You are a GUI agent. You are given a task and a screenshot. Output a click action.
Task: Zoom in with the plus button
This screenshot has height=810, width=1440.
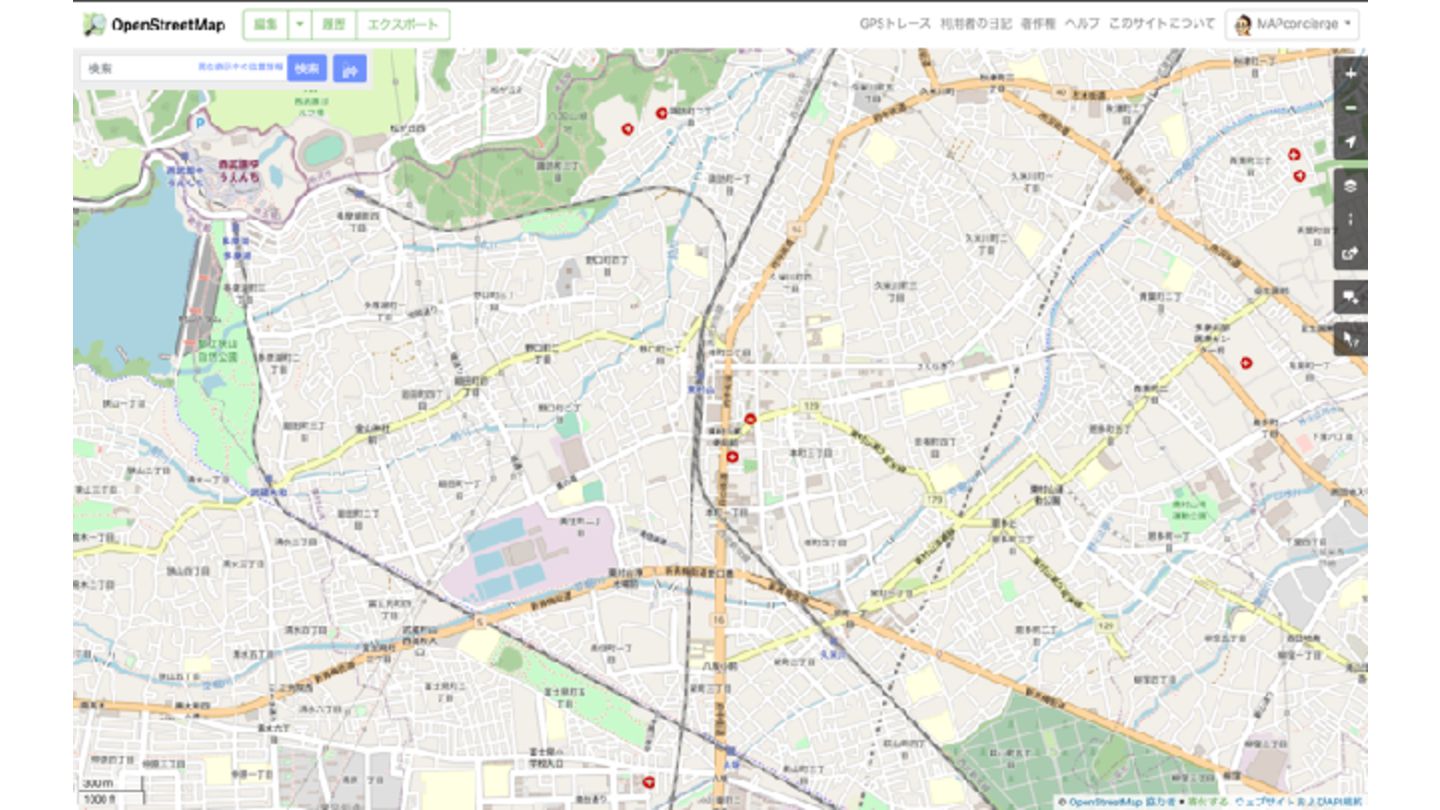click(x=1351, y=74)
